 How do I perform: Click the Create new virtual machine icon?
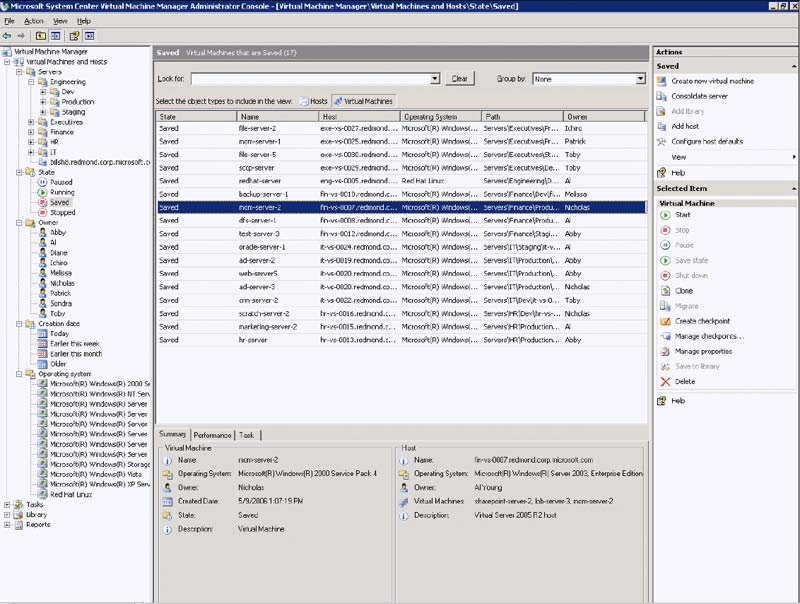[x=663, y=81]
